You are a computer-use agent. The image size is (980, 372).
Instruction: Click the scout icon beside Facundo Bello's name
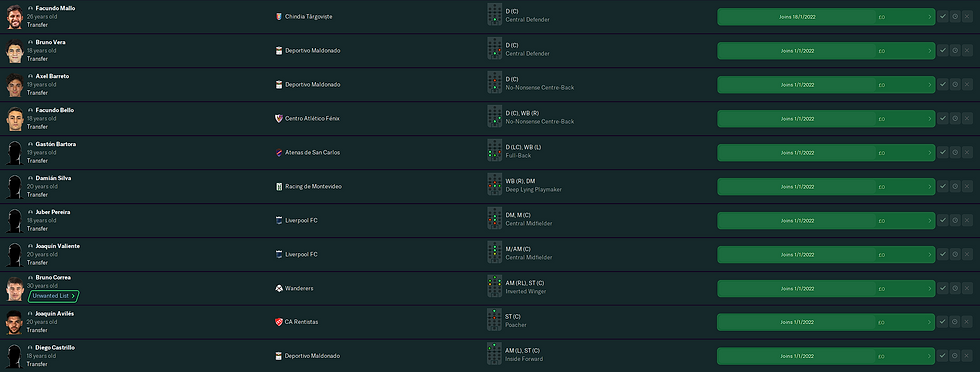tap(31, 110)
